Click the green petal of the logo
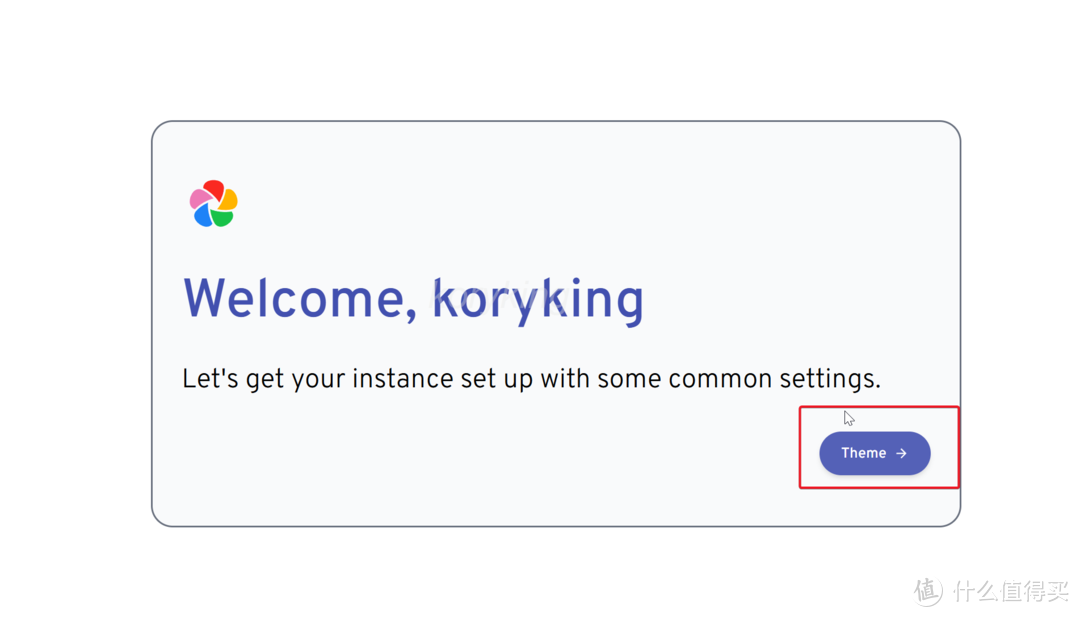This screenshot has width=1080, height=617. coord(223,218)
